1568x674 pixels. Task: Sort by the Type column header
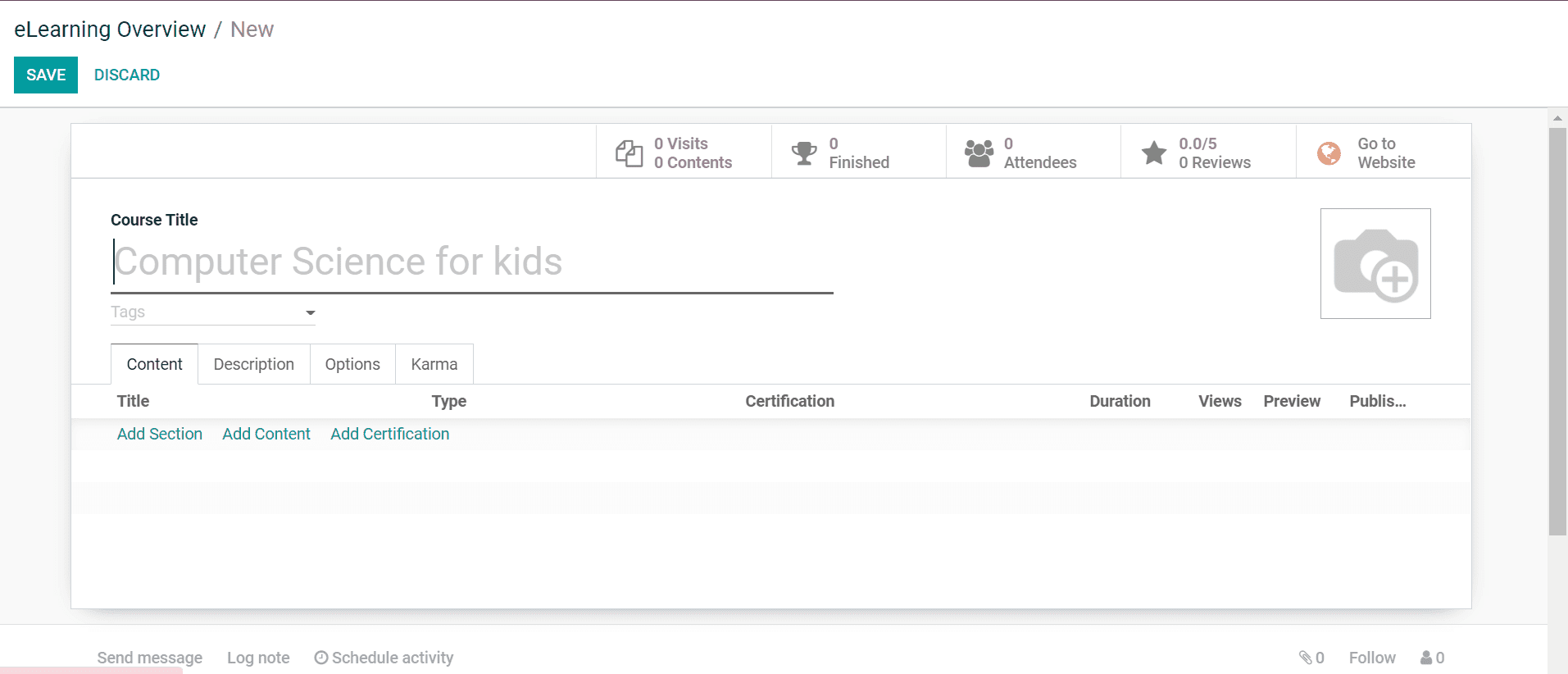pos(449,401)
